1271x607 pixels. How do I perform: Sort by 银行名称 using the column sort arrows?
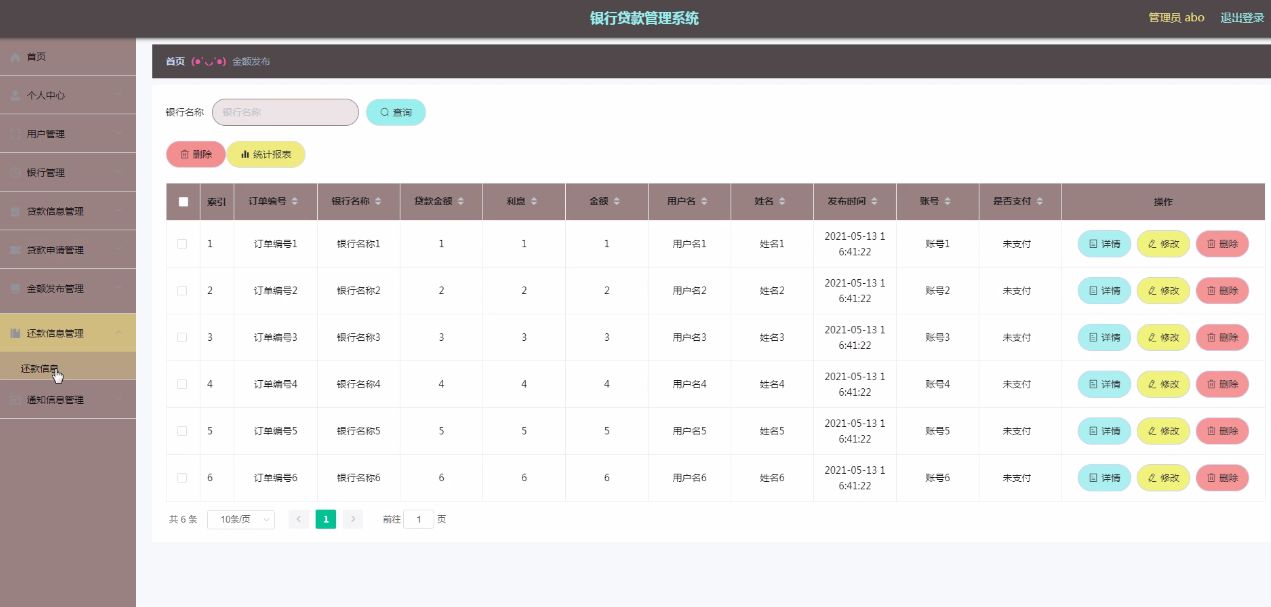point(379,202)
